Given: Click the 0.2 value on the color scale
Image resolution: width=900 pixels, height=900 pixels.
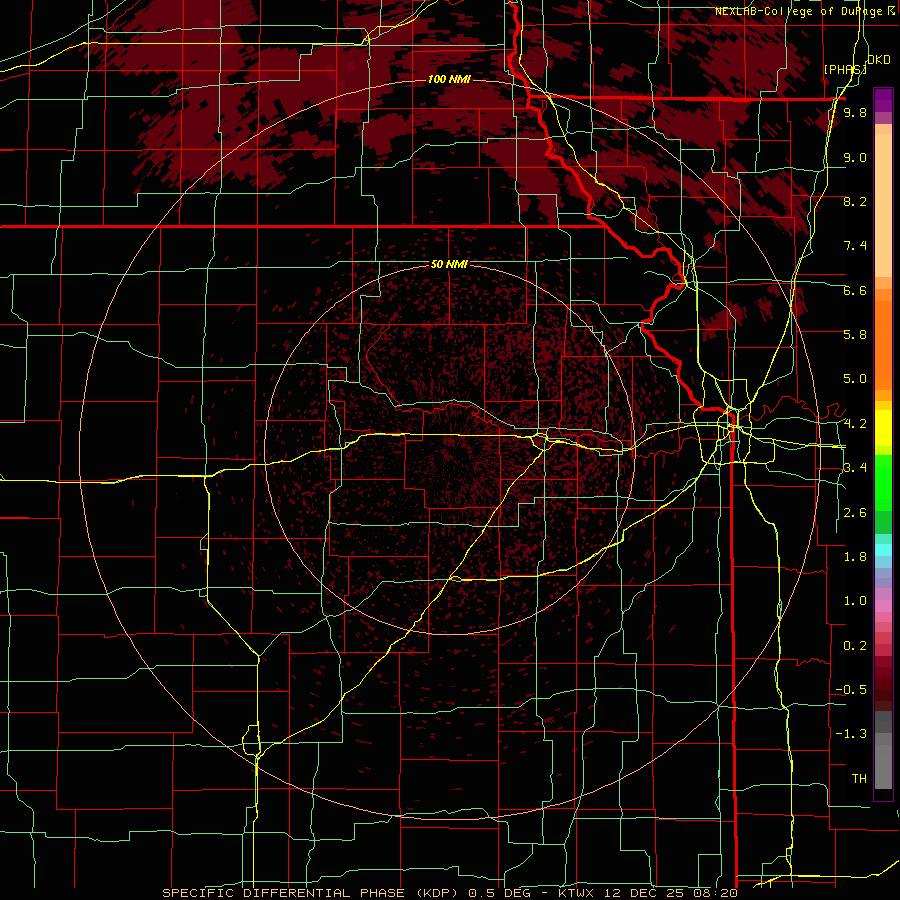Looking at the screenshot, I should (855, 646).
